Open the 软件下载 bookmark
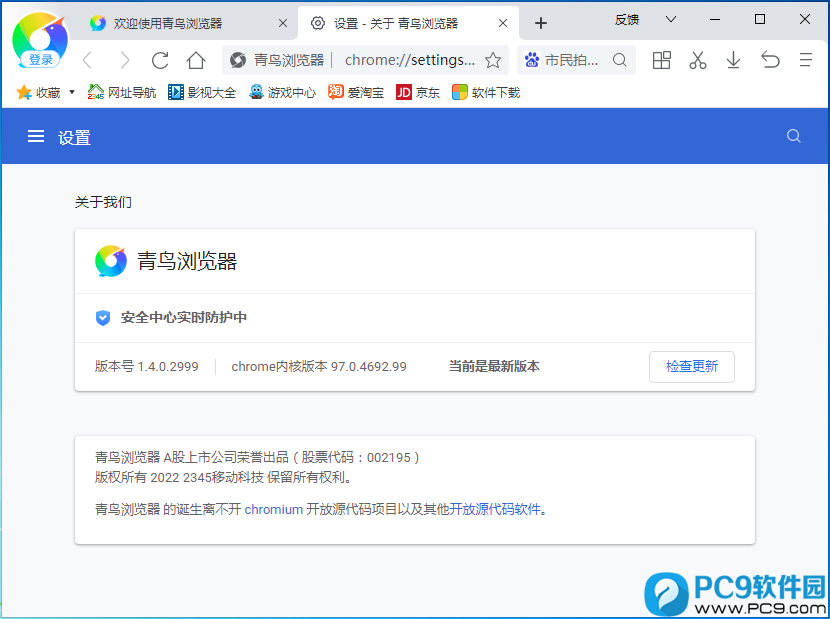Image resolution: width=830 pixels, height=619 pixels. (x=486, y=93)
